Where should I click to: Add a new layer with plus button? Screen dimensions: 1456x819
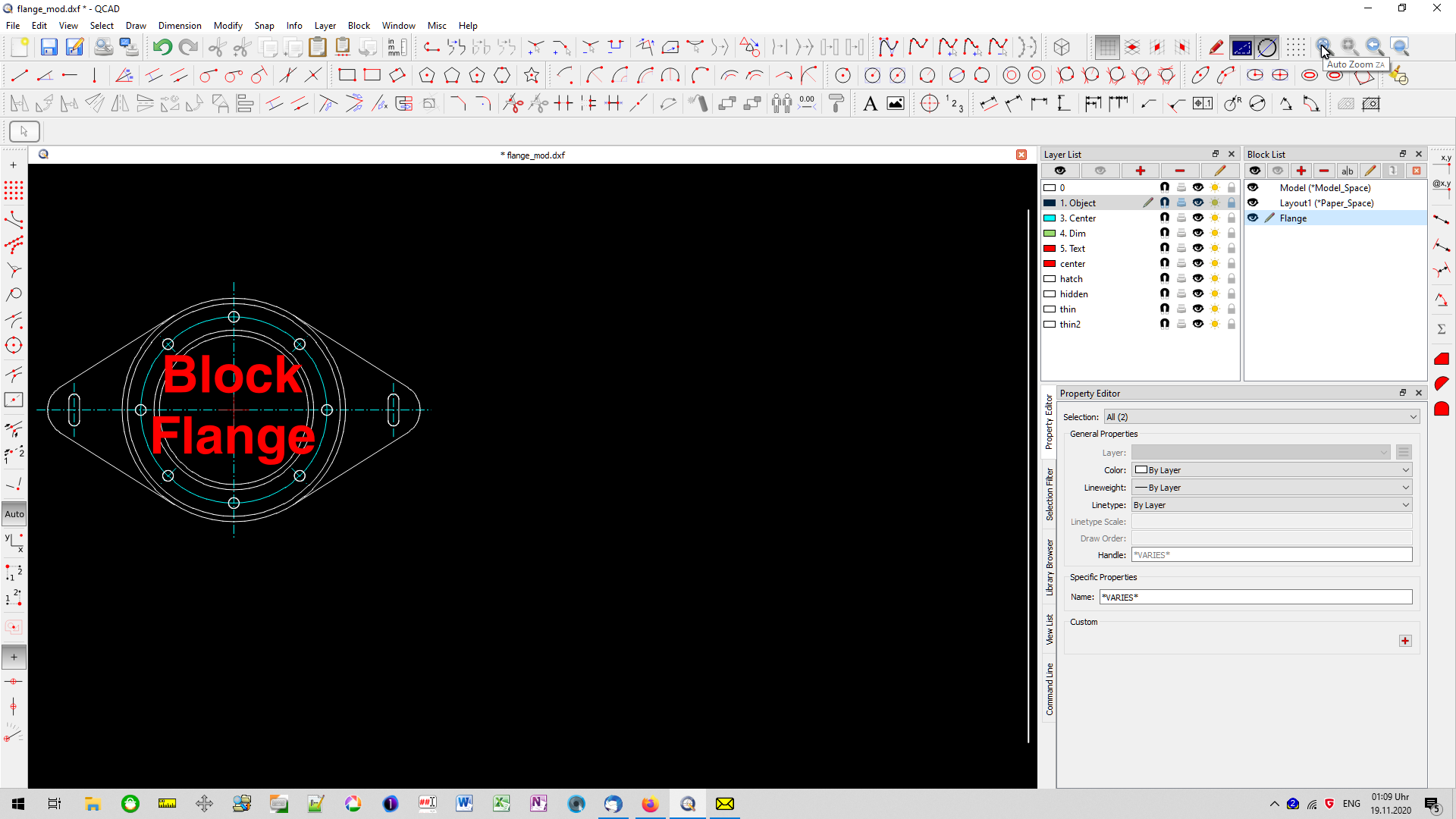tap(1140, 171)
